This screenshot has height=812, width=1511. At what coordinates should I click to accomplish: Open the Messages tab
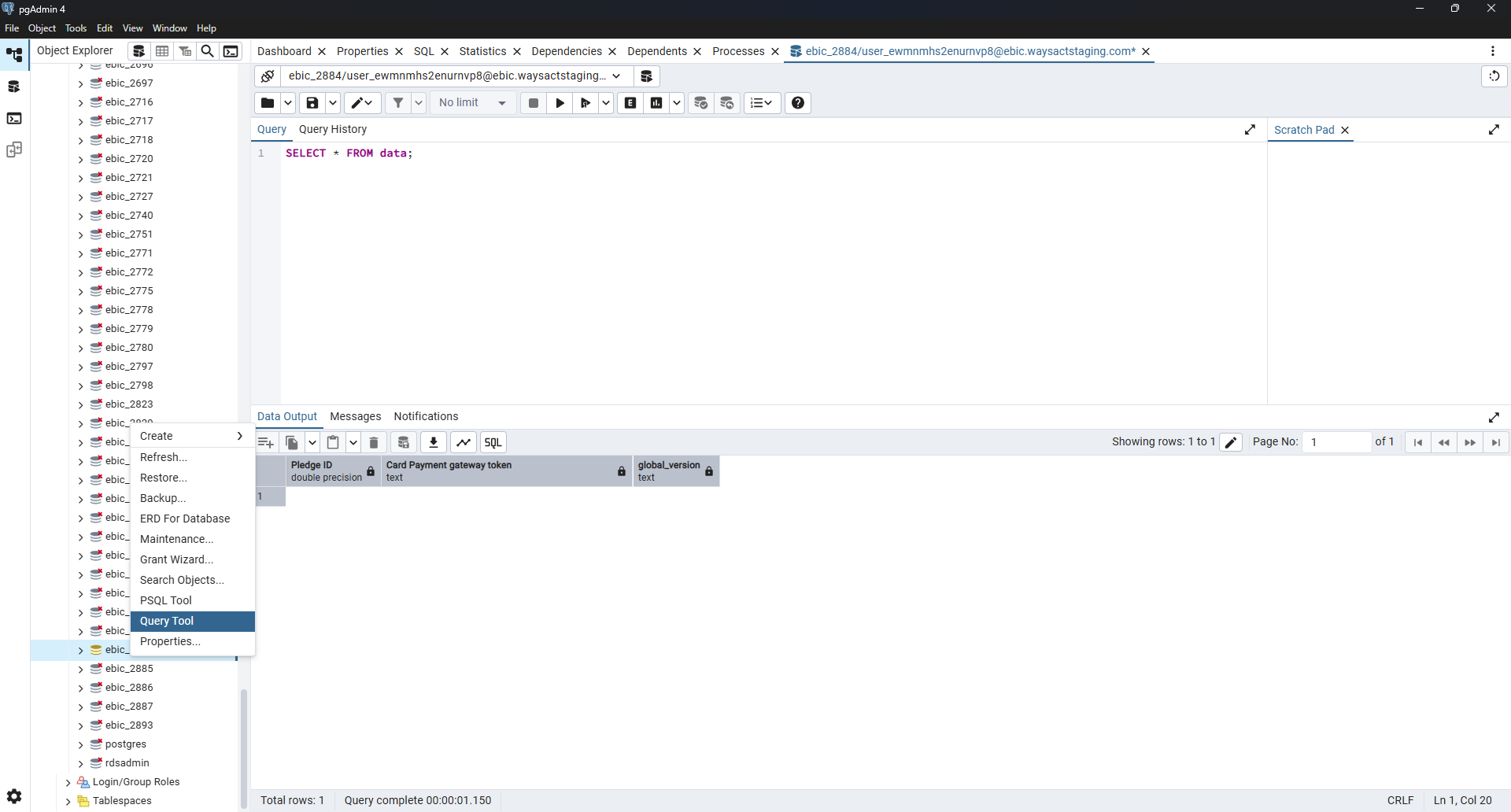[355, 416]
